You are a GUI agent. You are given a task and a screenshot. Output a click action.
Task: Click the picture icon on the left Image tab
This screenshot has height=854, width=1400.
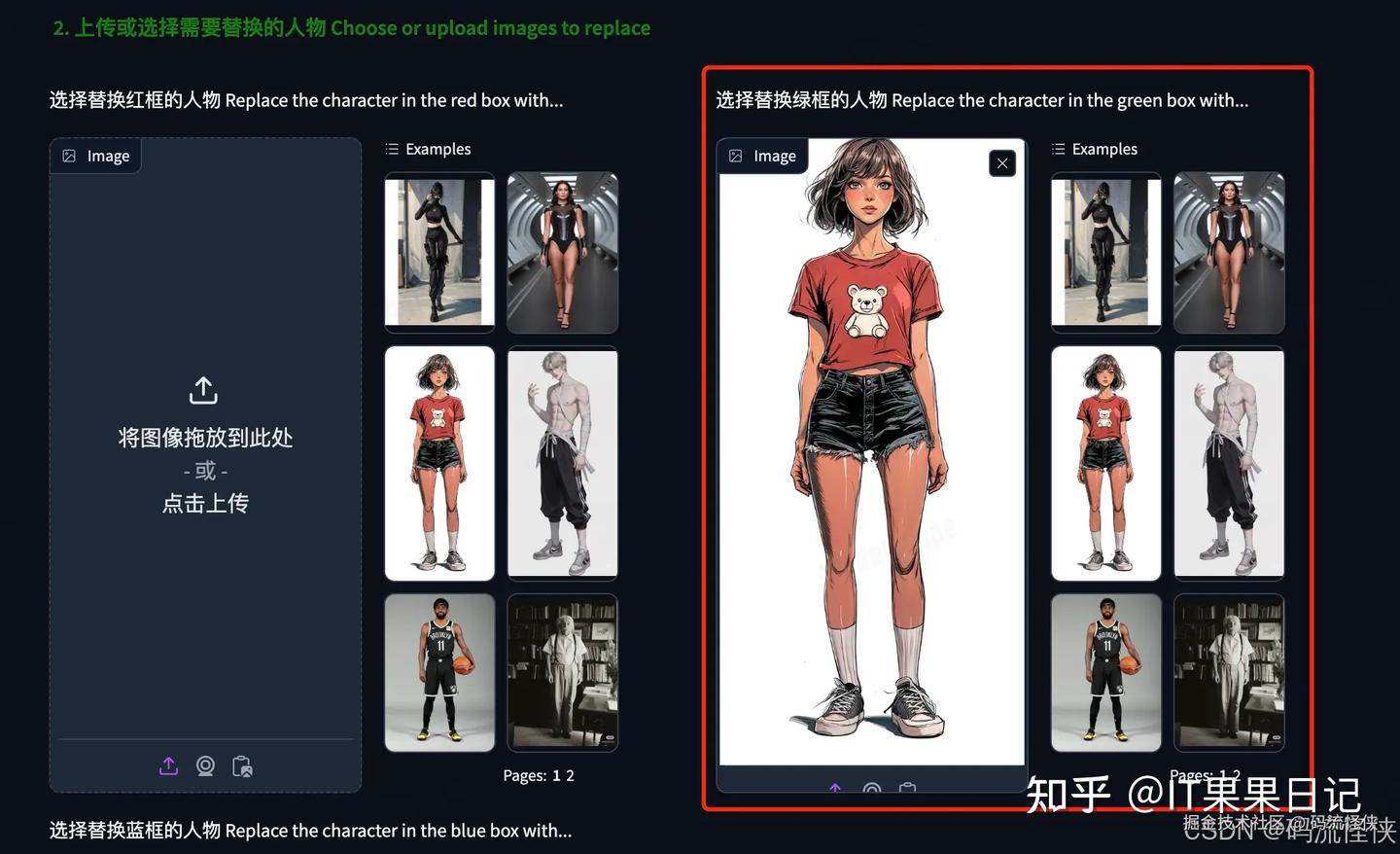pos(69,155)
